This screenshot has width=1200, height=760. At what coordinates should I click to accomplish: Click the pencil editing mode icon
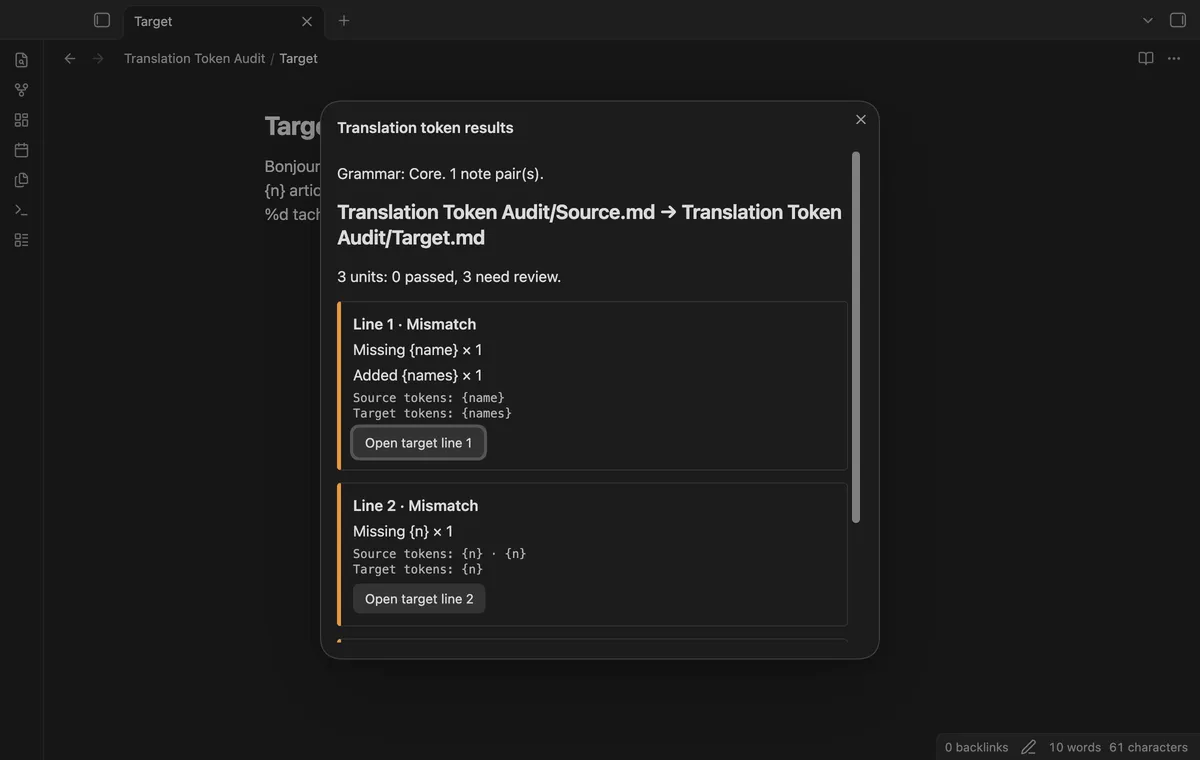click(1028, 747)
